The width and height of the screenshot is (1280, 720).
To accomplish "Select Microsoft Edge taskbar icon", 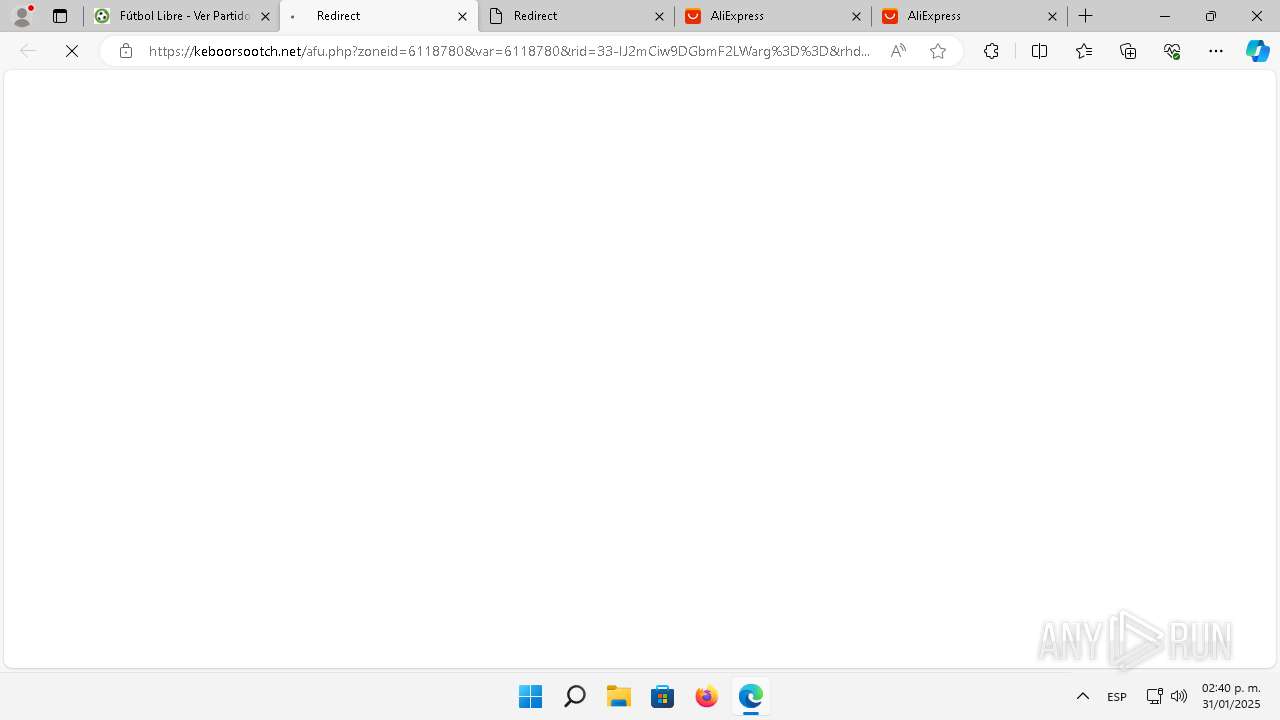I will [750, 696].
